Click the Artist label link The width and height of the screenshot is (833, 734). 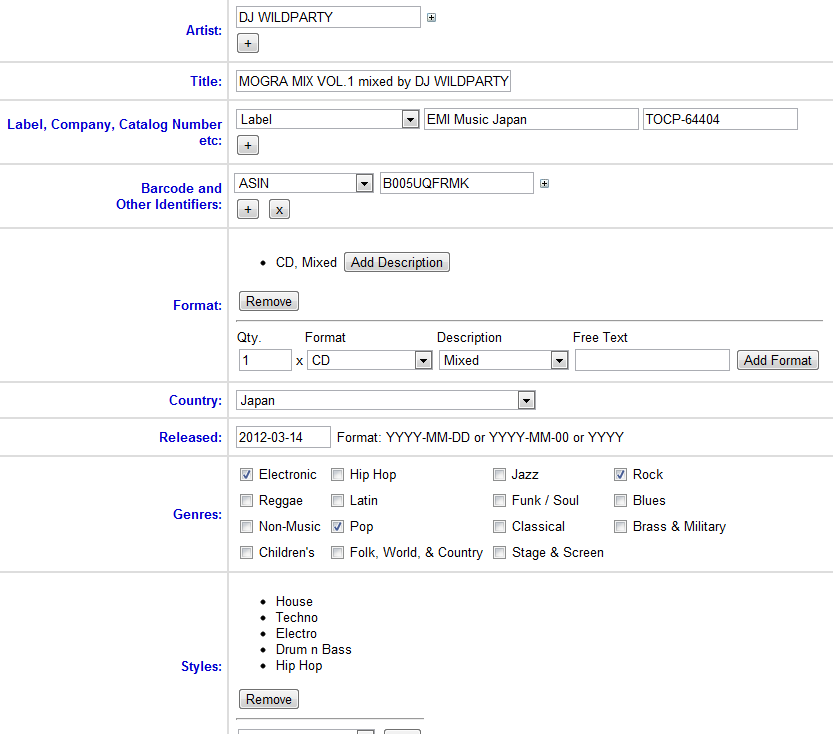[204, 30]
